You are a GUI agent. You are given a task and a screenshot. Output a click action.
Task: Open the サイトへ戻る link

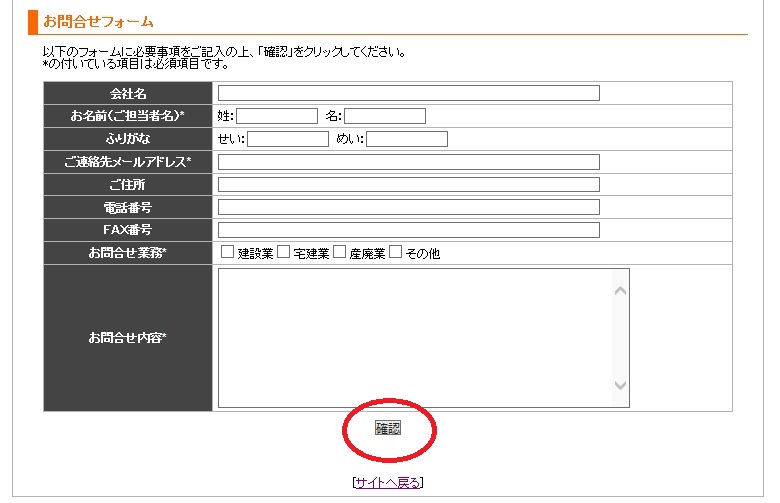pos(388,483)
